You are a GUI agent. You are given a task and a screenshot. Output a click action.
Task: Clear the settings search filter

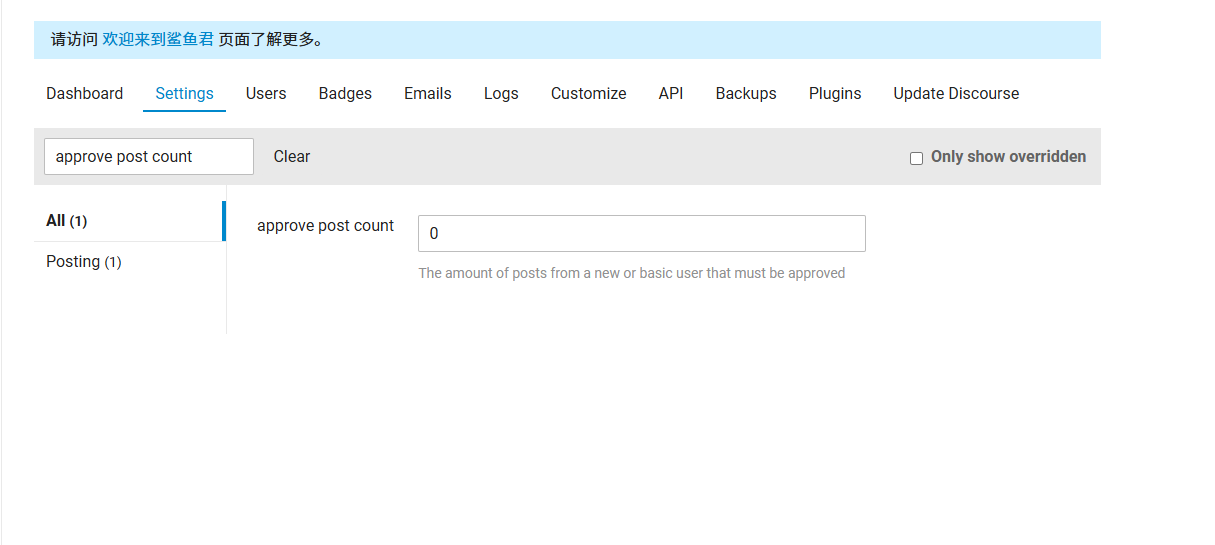click(x=292, y=156)
